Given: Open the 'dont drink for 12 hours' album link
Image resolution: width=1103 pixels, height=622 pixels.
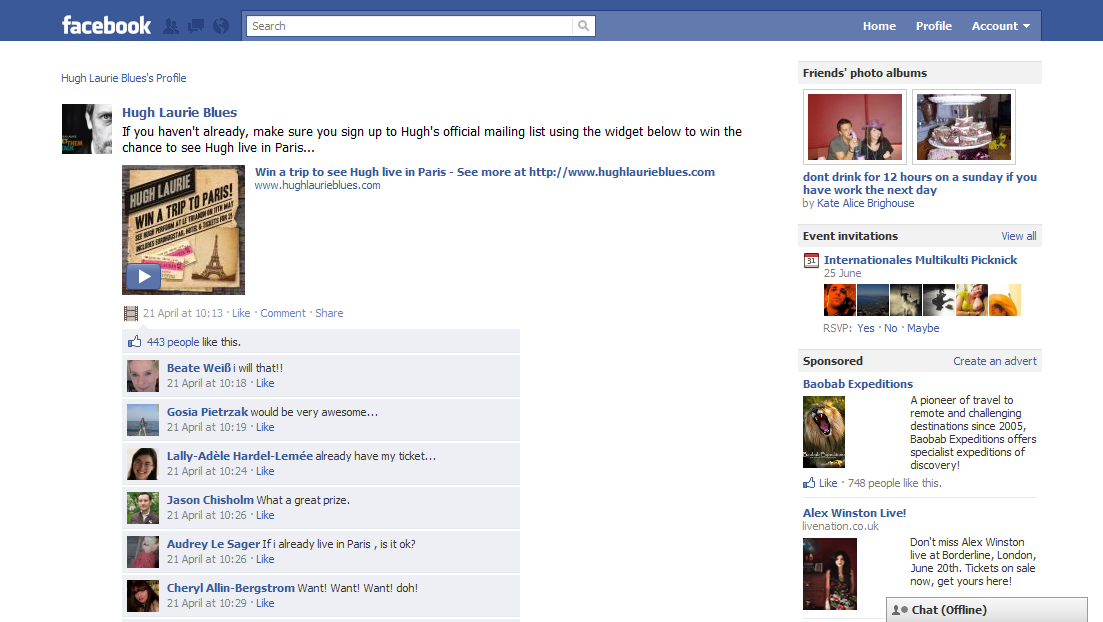Looking at the screenshot, I should 920,184.
